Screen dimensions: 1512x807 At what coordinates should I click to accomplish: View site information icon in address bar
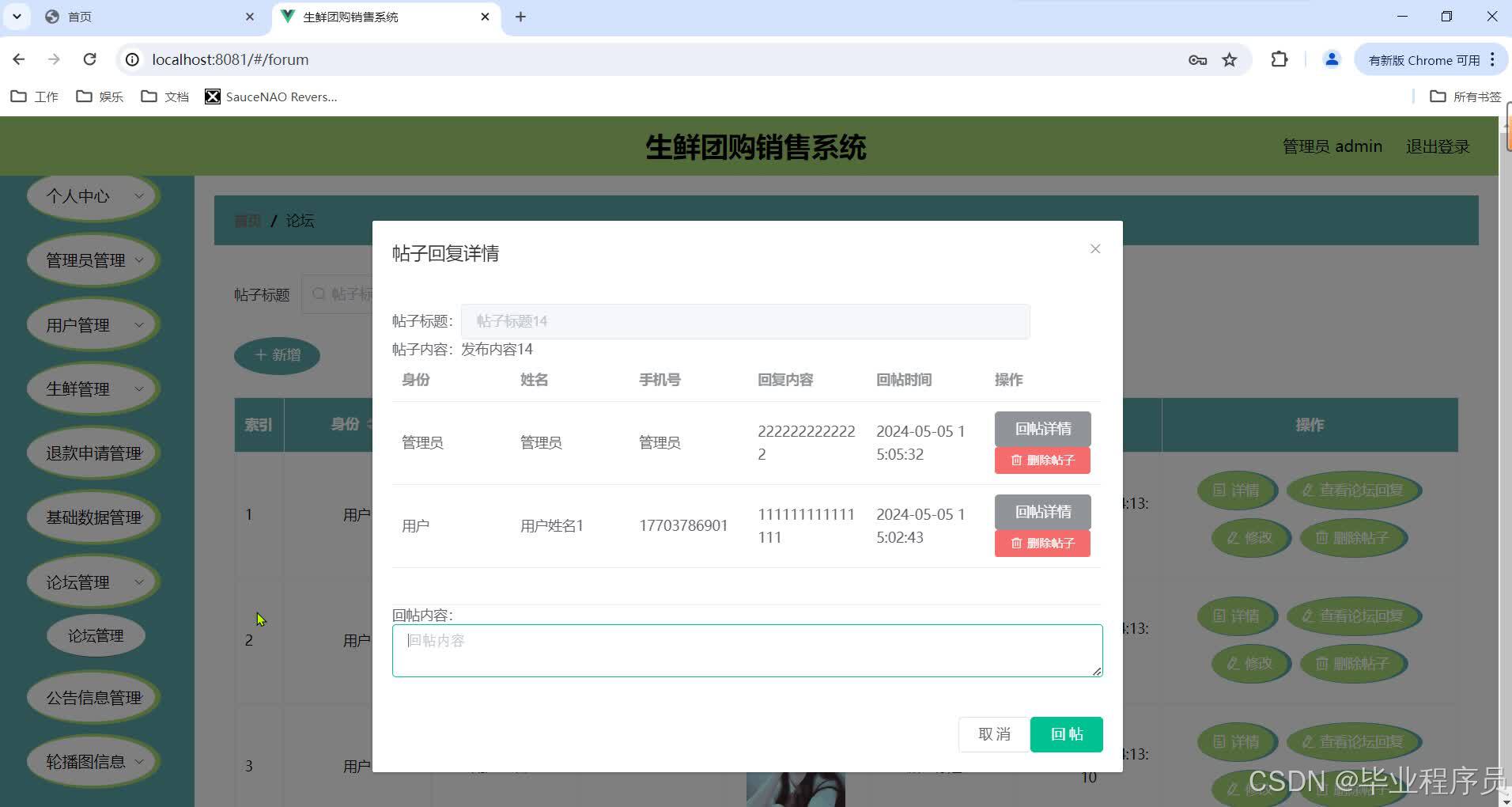point(132,59)
